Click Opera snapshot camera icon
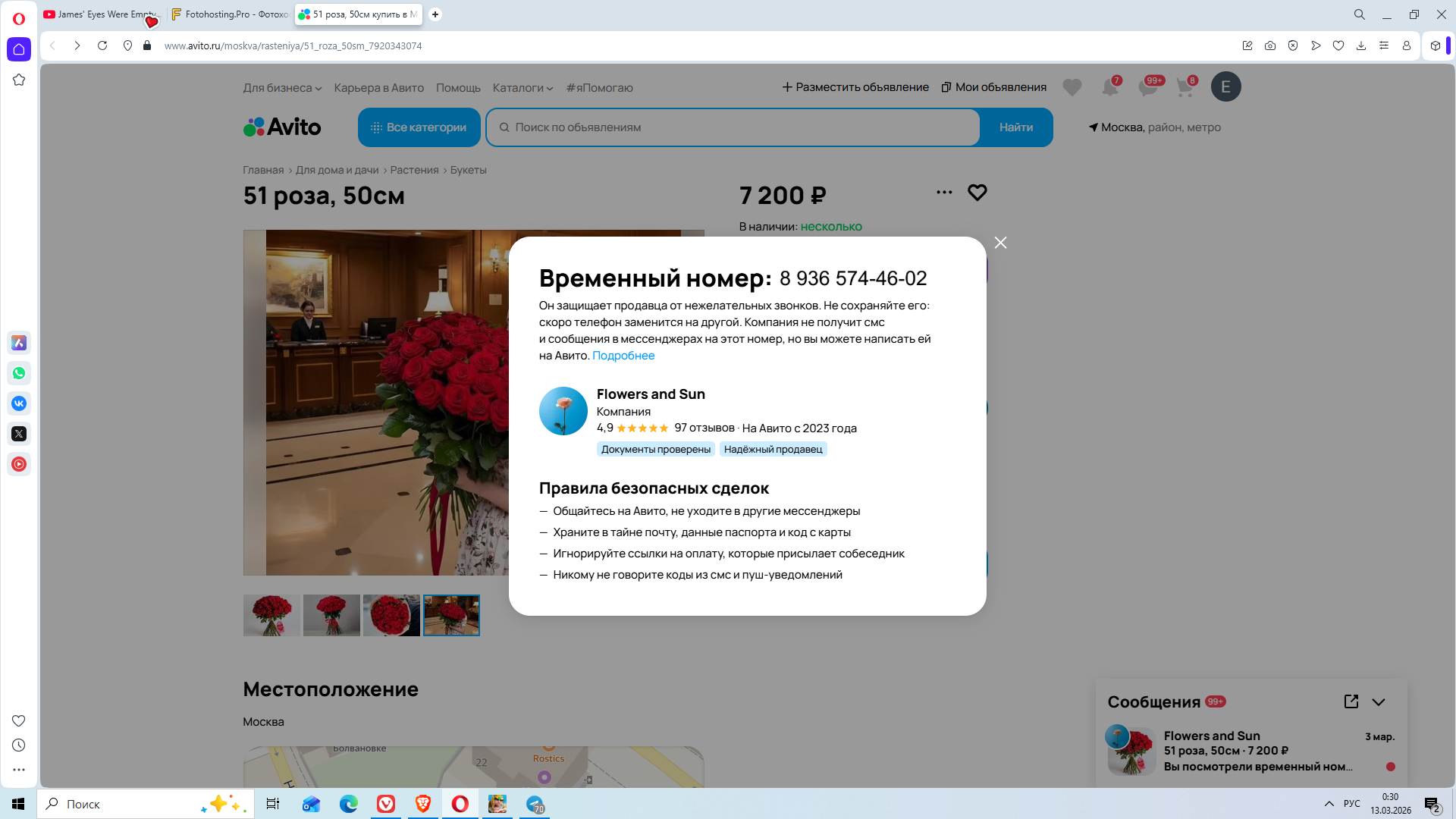The image size is (1456, 819). click(1270, 45)
